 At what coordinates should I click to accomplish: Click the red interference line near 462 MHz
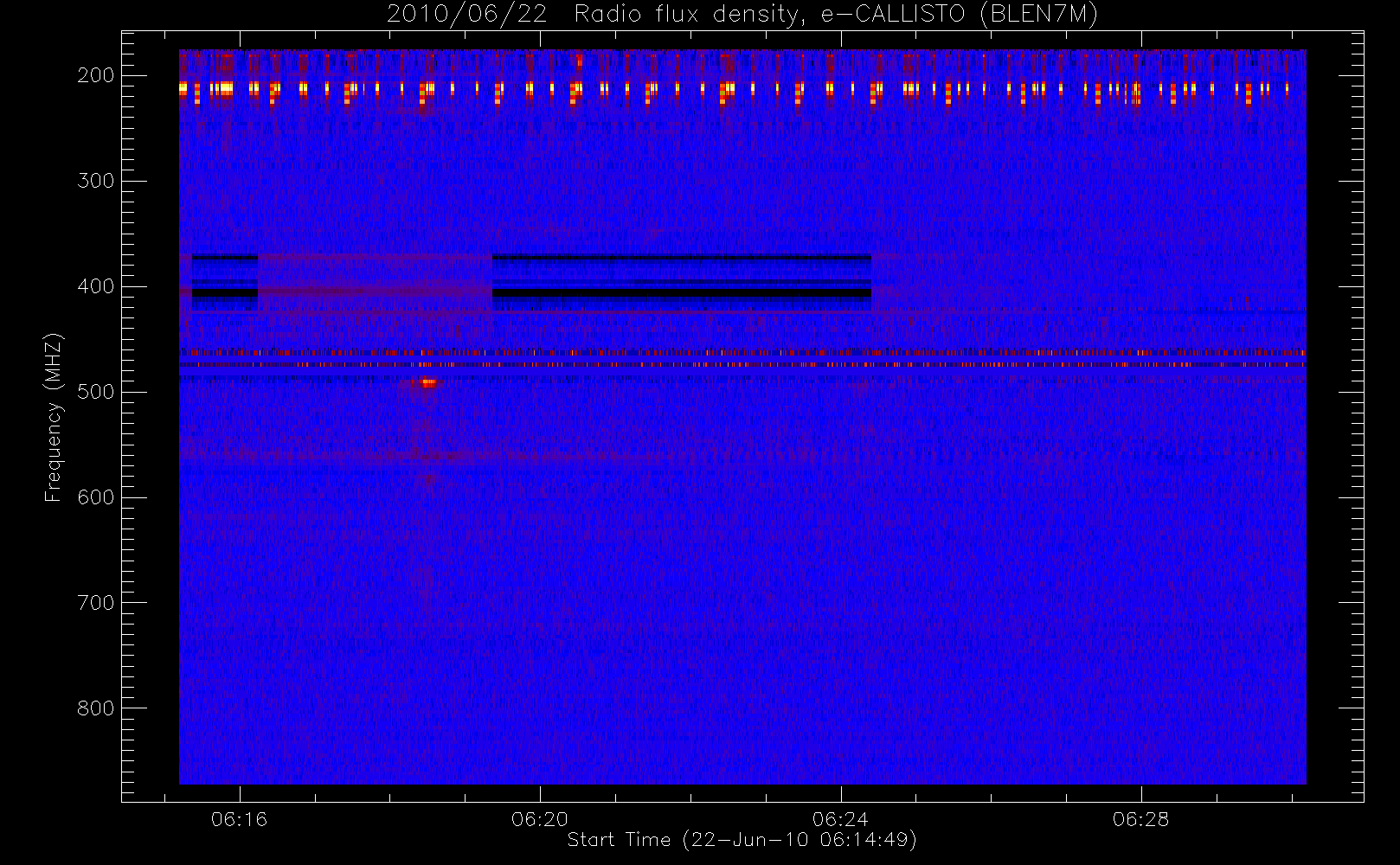[742, 353]
